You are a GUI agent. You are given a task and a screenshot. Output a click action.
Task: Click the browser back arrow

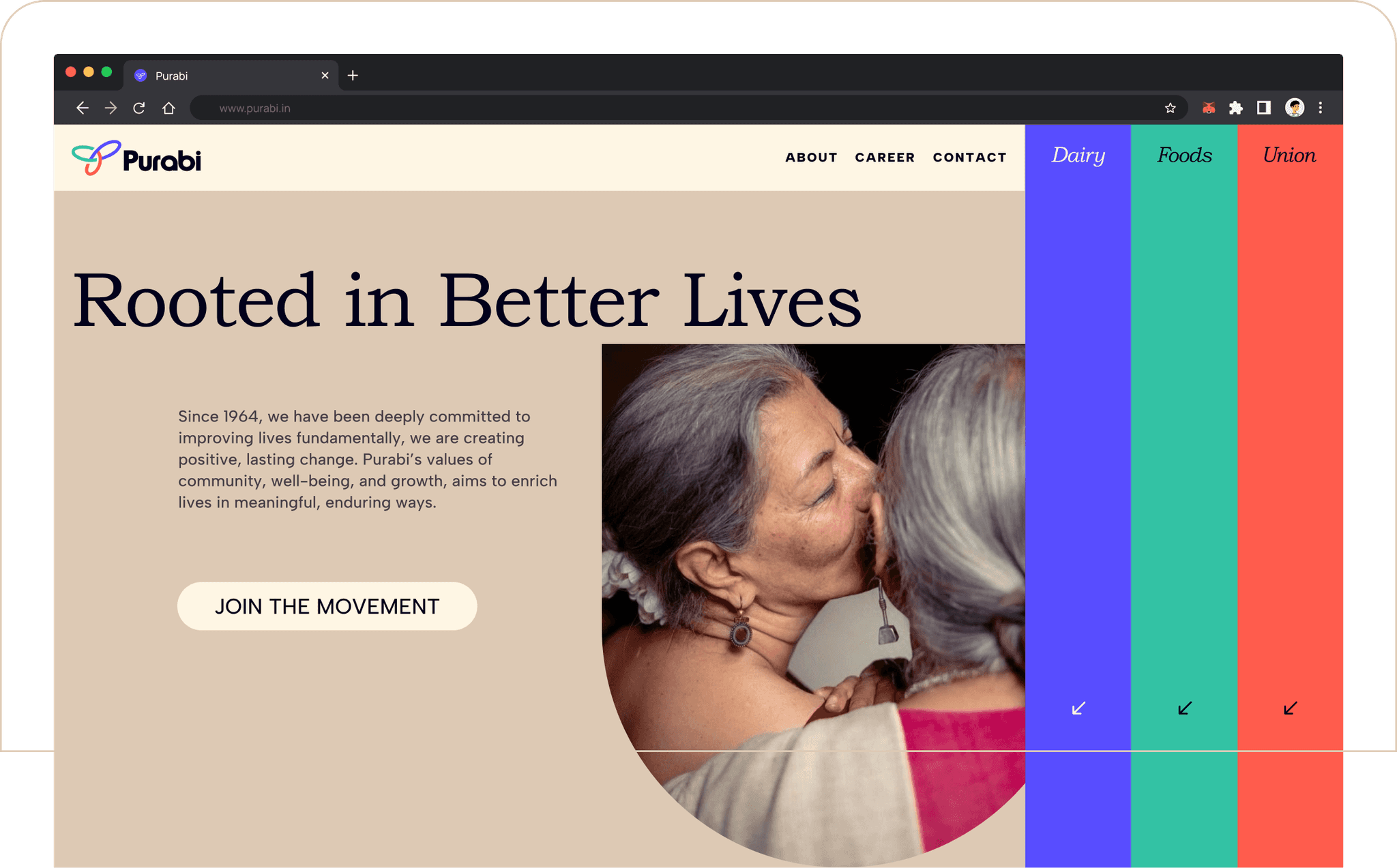(83, 108)
